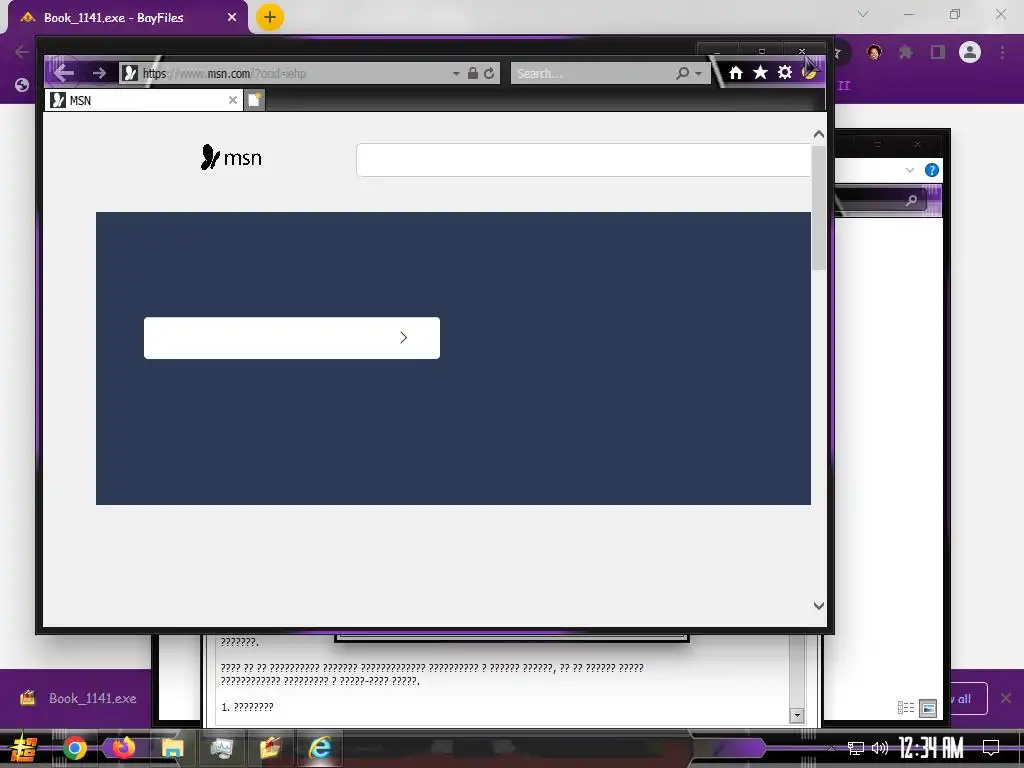Go to the Internet Explorer home page
Screen dimensions: 1024x768
(736, 73)
